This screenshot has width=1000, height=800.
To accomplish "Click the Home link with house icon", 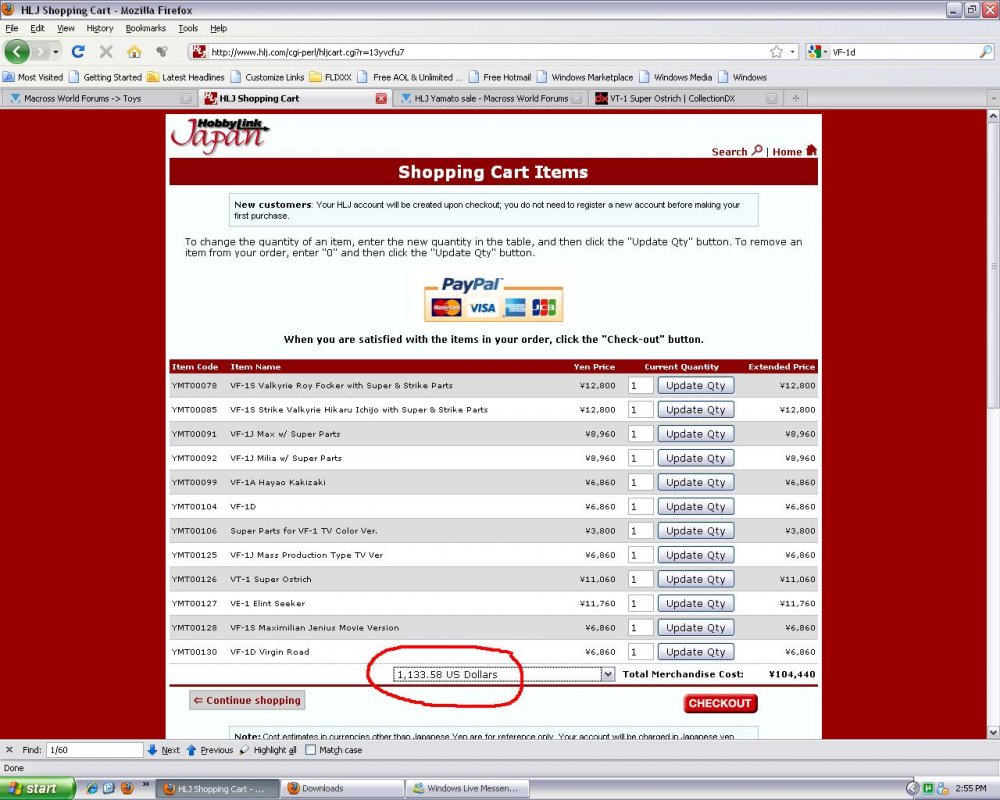I will tap(794, 151).
